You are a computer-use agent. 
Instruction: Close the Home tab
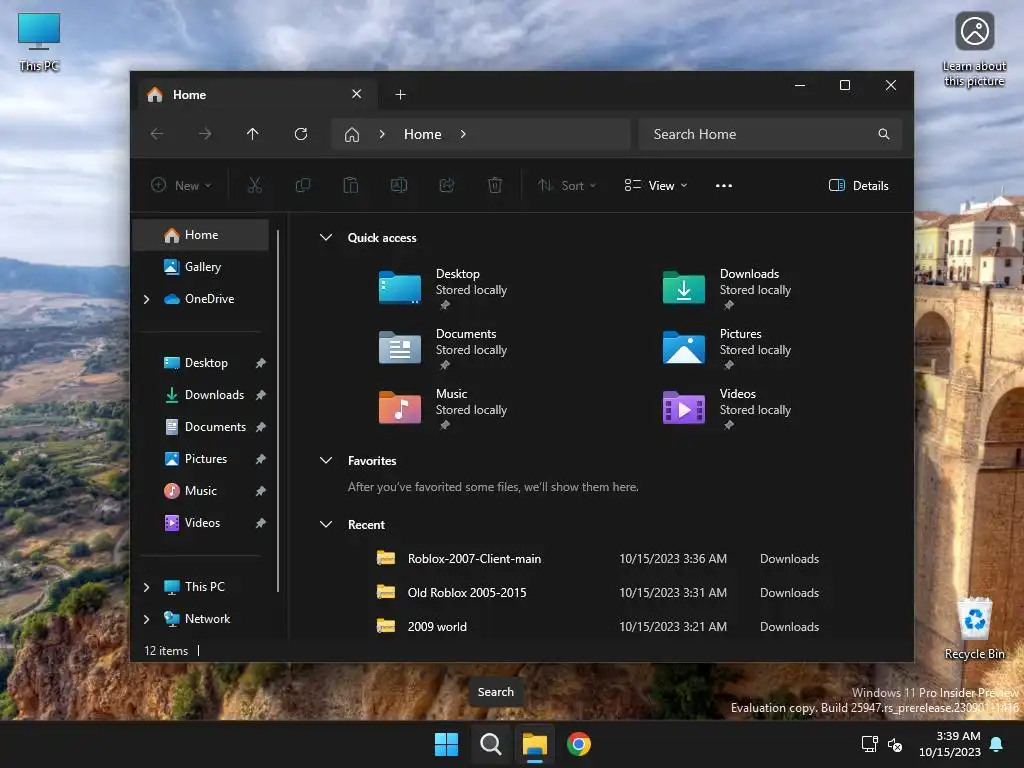357,94
